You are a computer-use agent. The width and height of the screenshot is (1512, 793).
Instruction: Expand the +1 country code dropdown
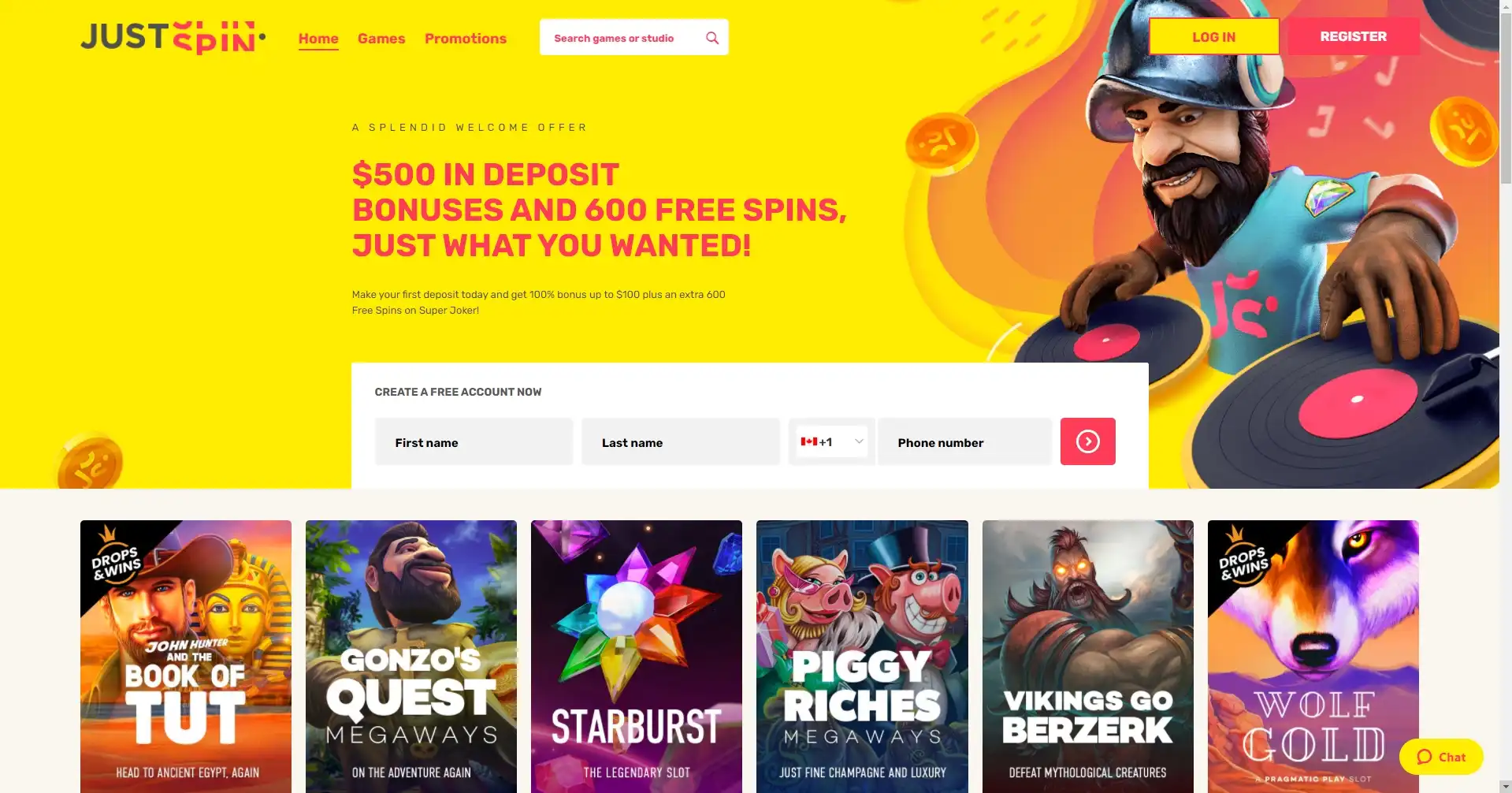pyautogui.click(x=832, y=441)
